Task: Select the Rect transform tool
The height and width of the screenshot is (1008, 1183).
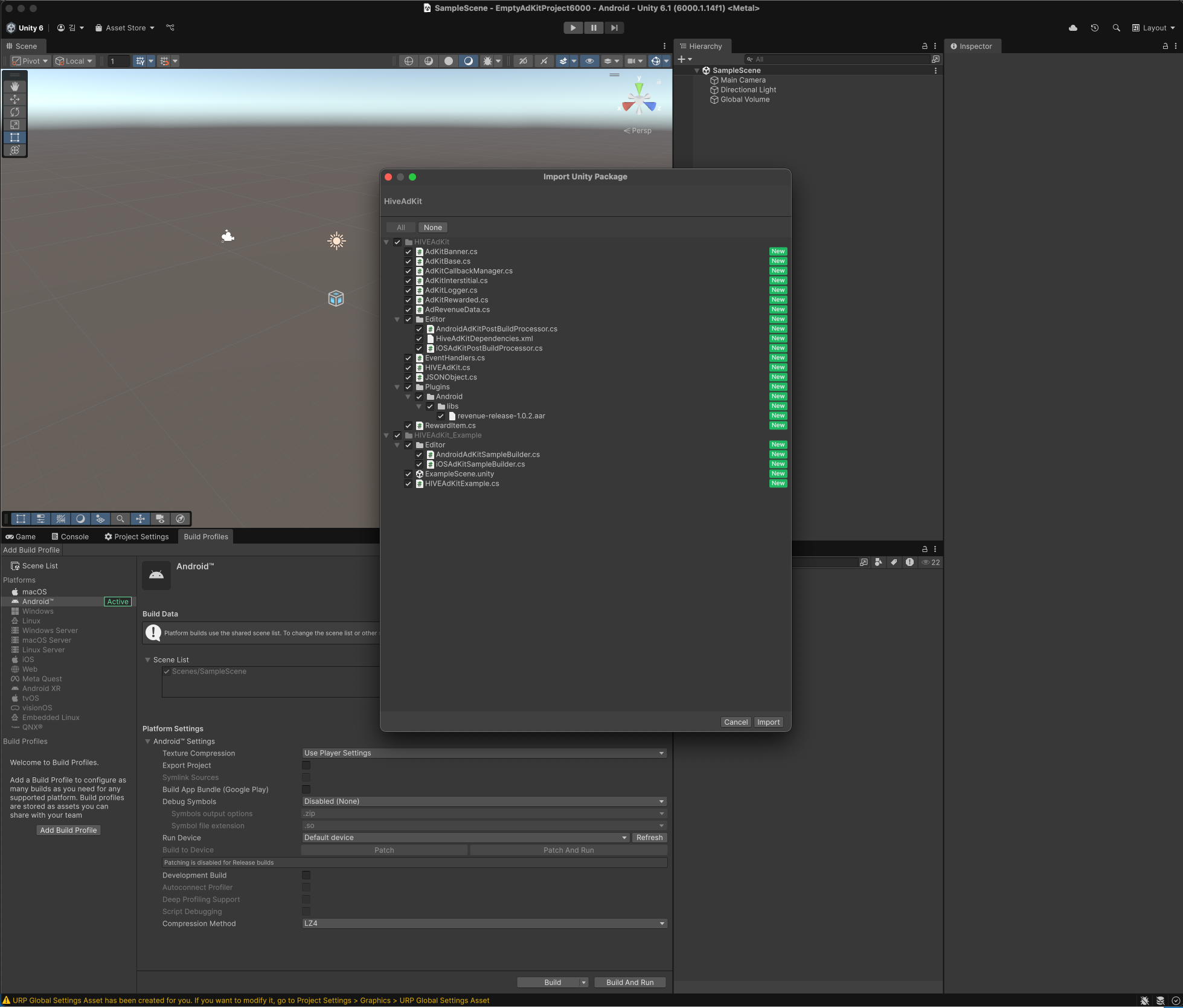Action: coord(14,137)
